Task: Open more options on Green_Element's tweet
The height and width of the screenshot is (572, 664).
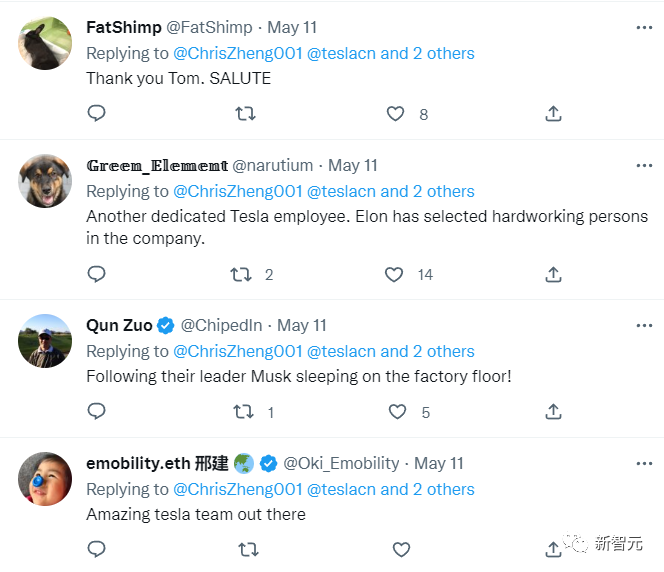Action: [x=639, y=165]
